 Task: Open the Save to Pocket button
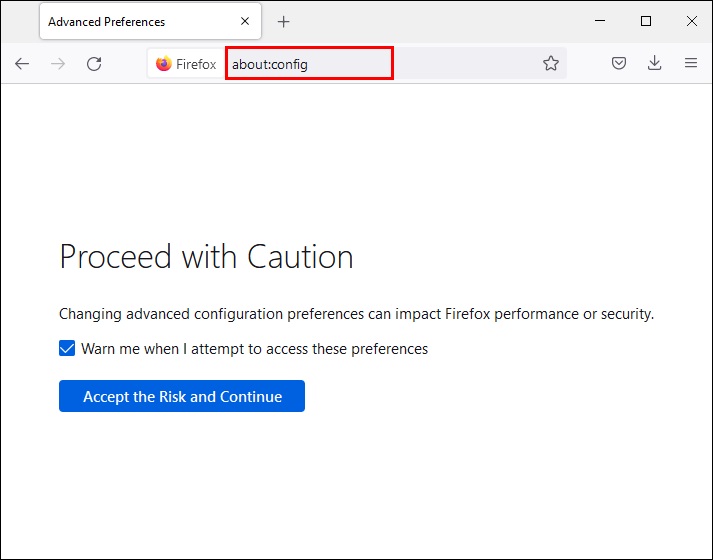click(x=619, y=64)
